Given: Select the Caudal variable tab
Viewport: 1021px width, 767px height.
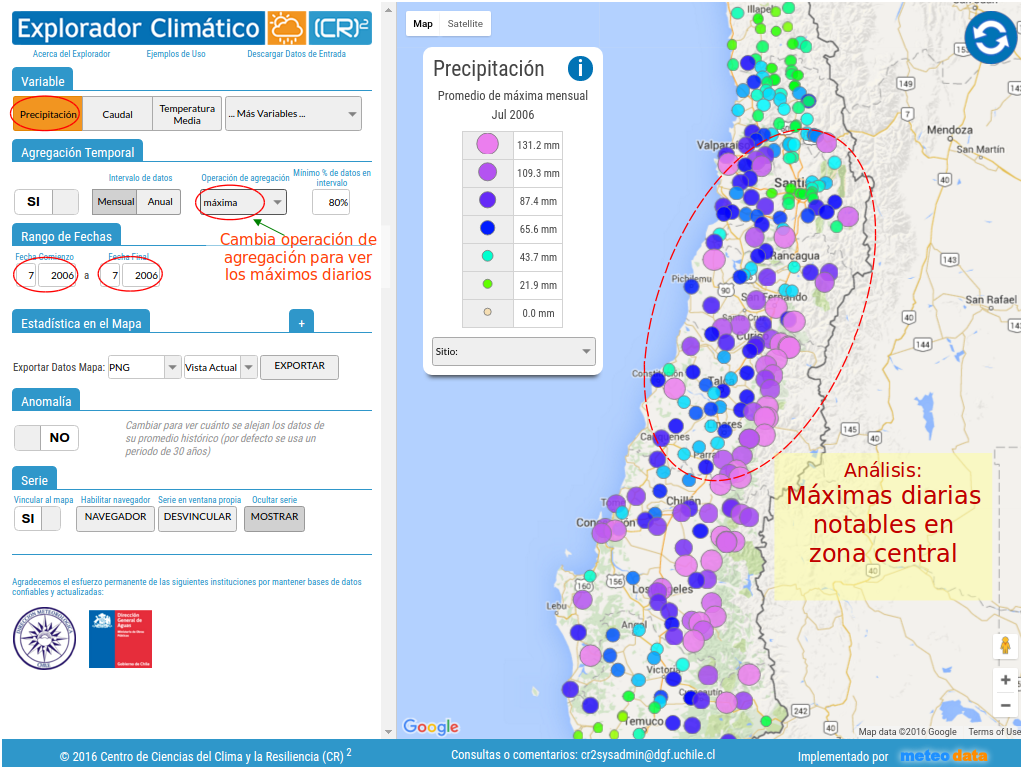Looking at the screenshot, I should (x=117, y=114).
